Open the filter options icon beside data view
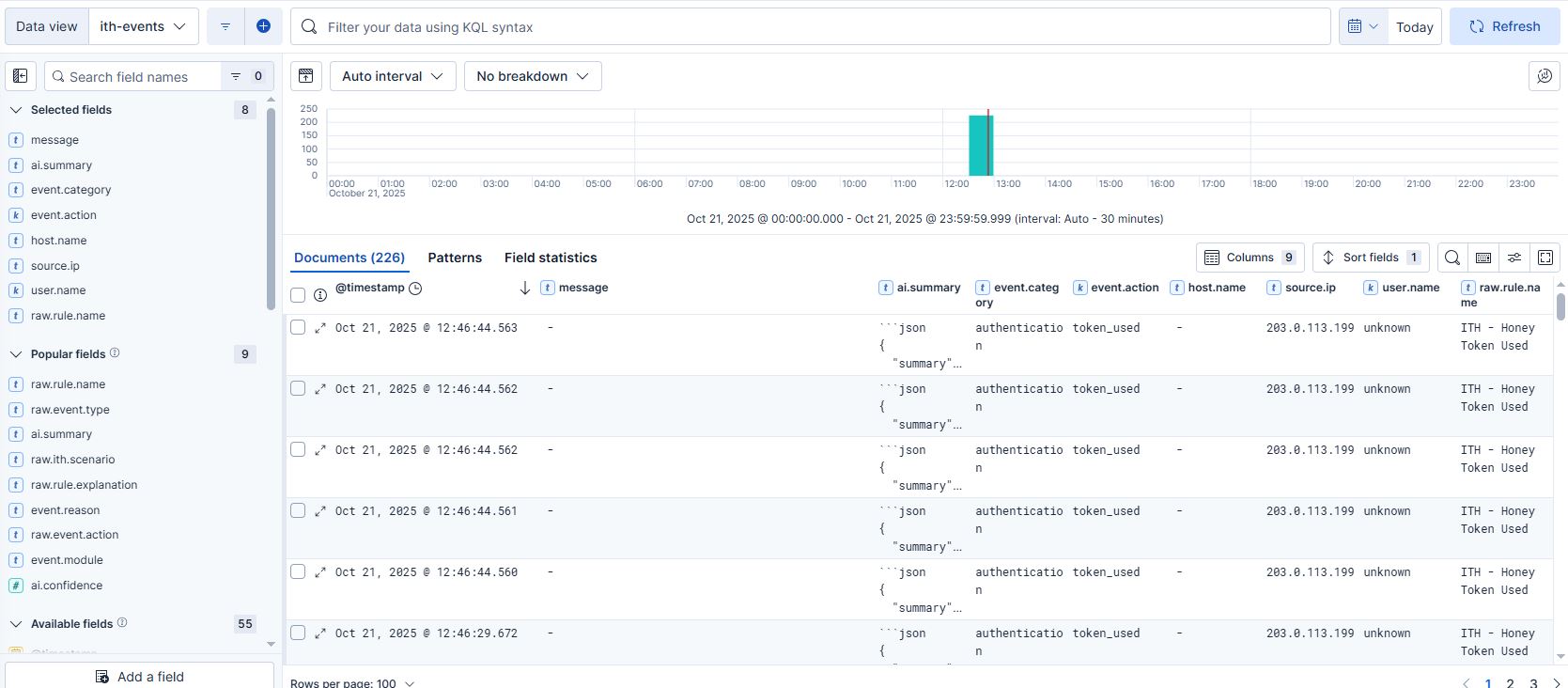Viewport: 1568px width, 688px height. (225, 26)
